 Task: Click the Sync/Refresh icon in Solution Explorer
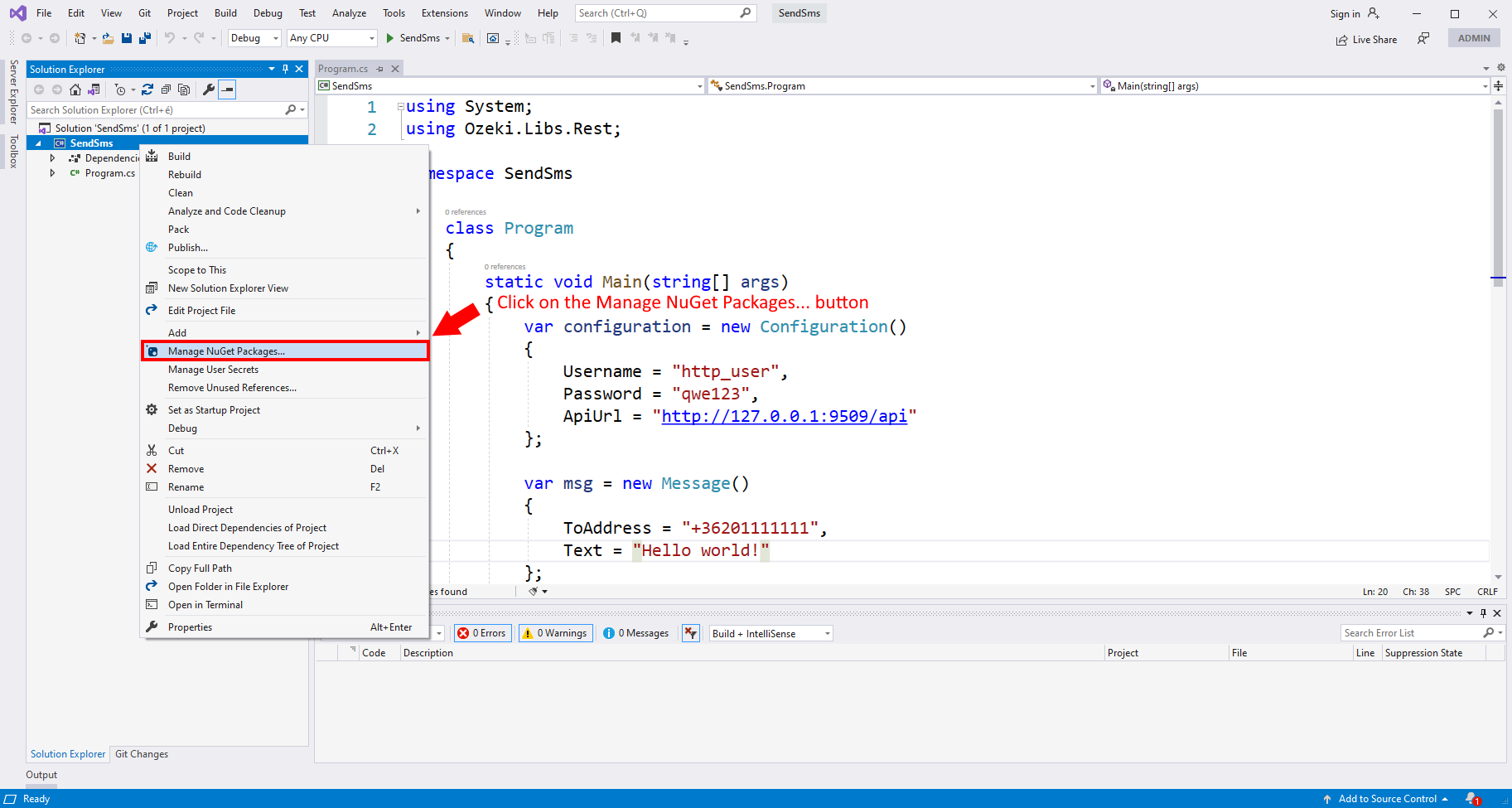[147, 90]
